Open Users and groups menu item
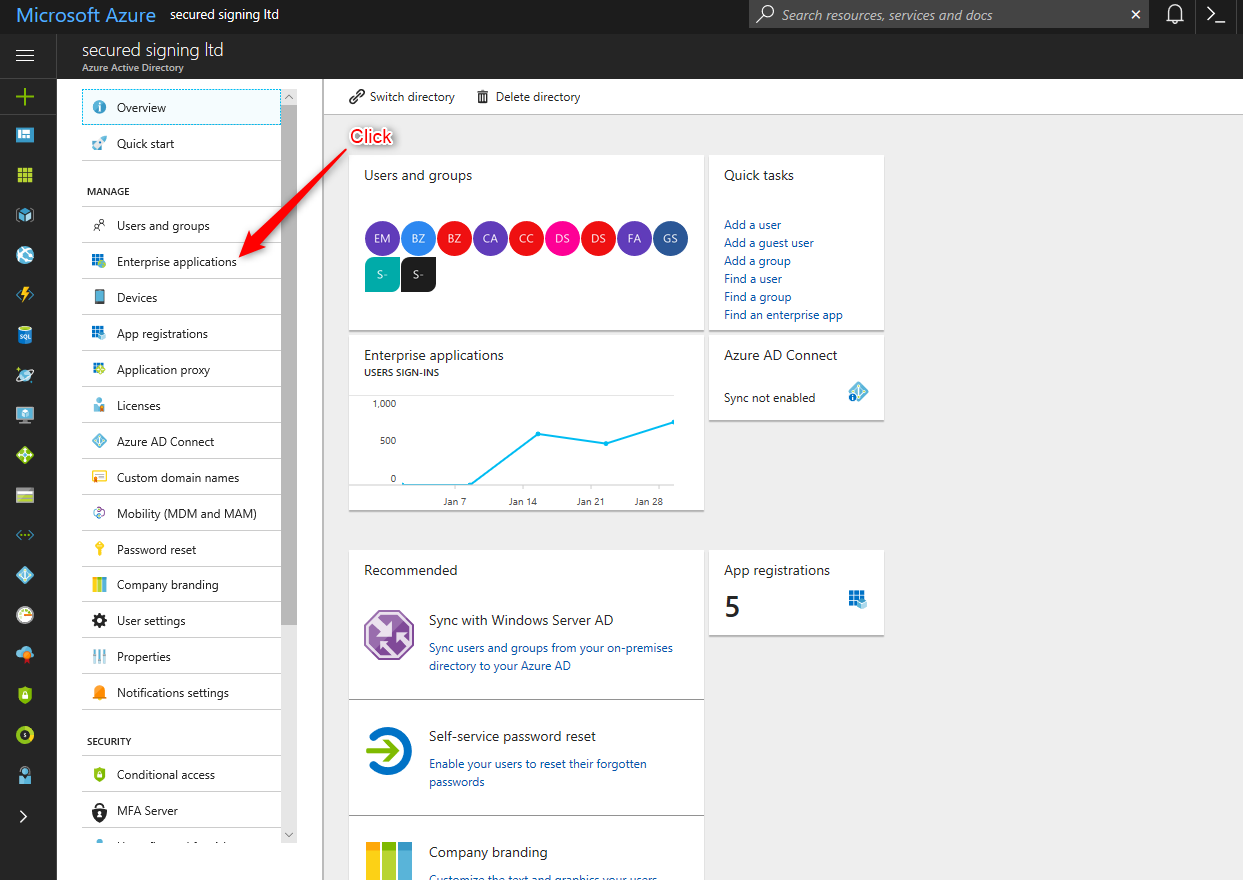 click(x=181, y=225)
